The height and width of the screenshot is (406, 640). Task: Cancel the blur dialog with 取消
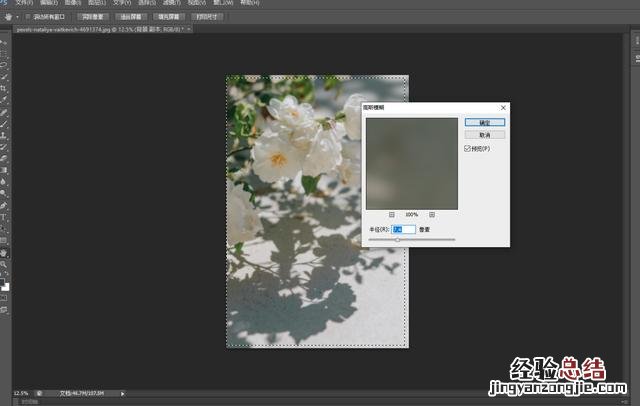(484, 135)
